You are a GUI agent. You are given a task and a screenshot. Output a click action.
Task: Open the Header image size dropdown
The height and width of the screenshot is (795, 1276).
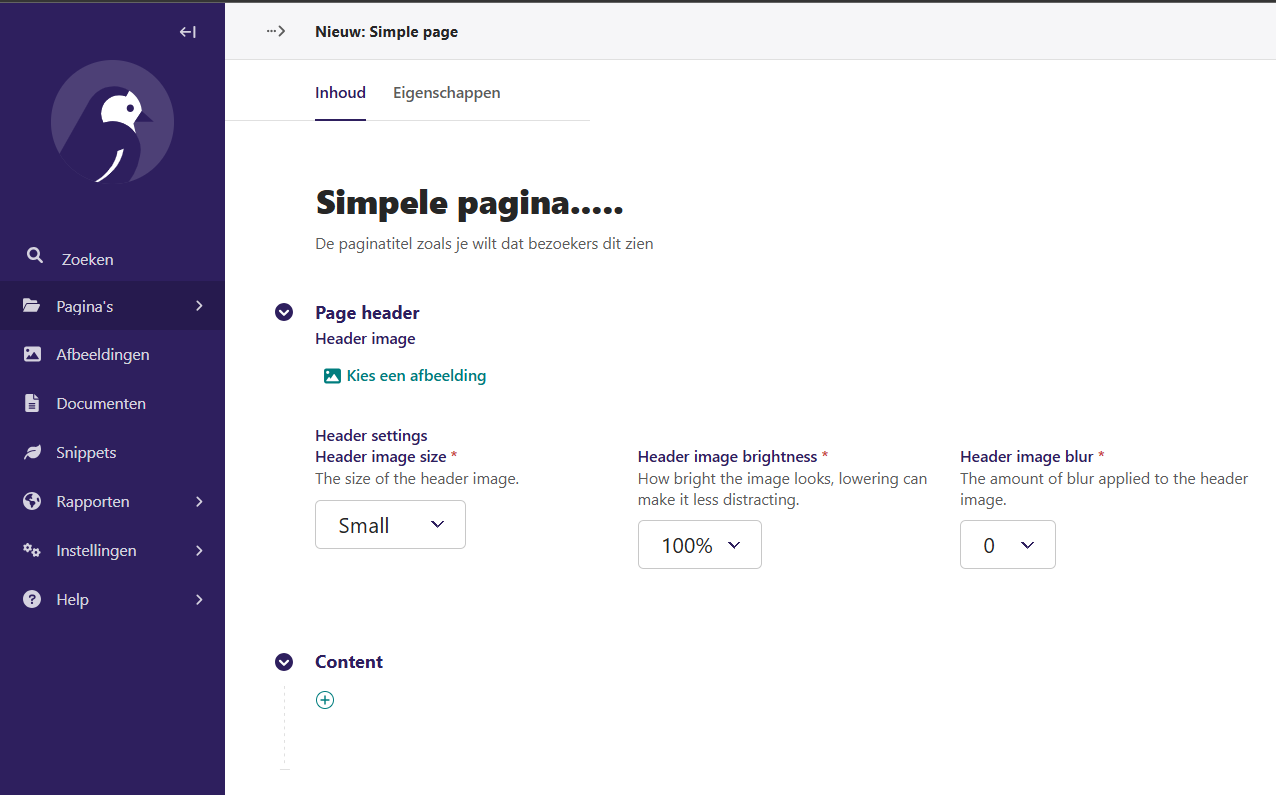[390, 524]
